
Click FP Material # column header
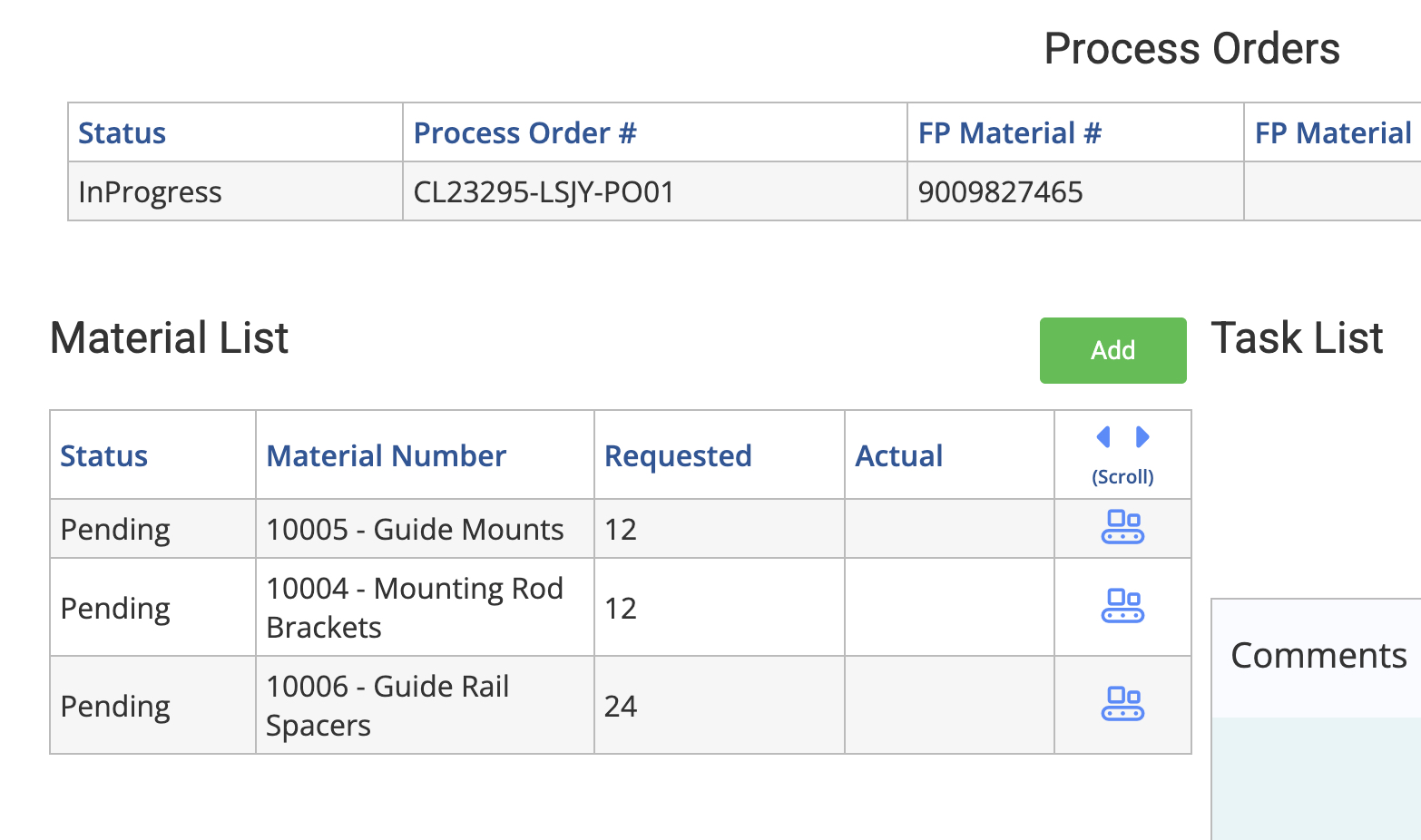coord(1010,133)
